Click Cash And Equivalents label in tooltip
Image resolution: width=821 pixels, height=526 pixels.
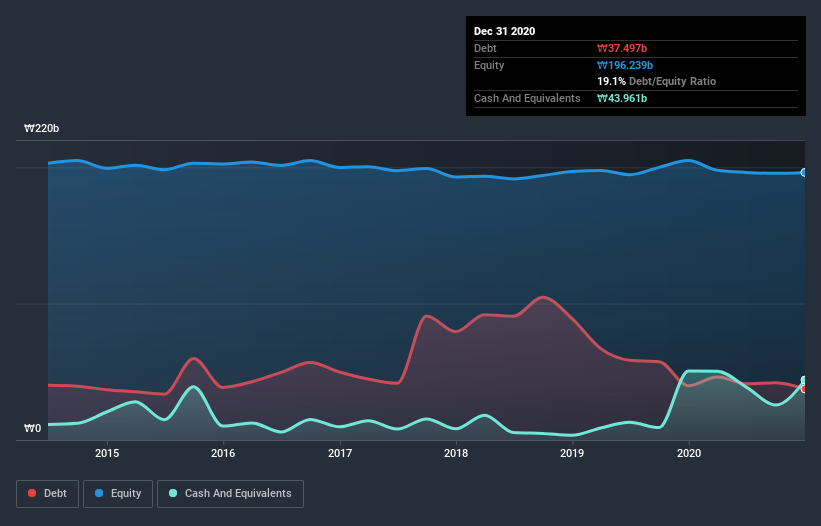[x=527, y=98]
